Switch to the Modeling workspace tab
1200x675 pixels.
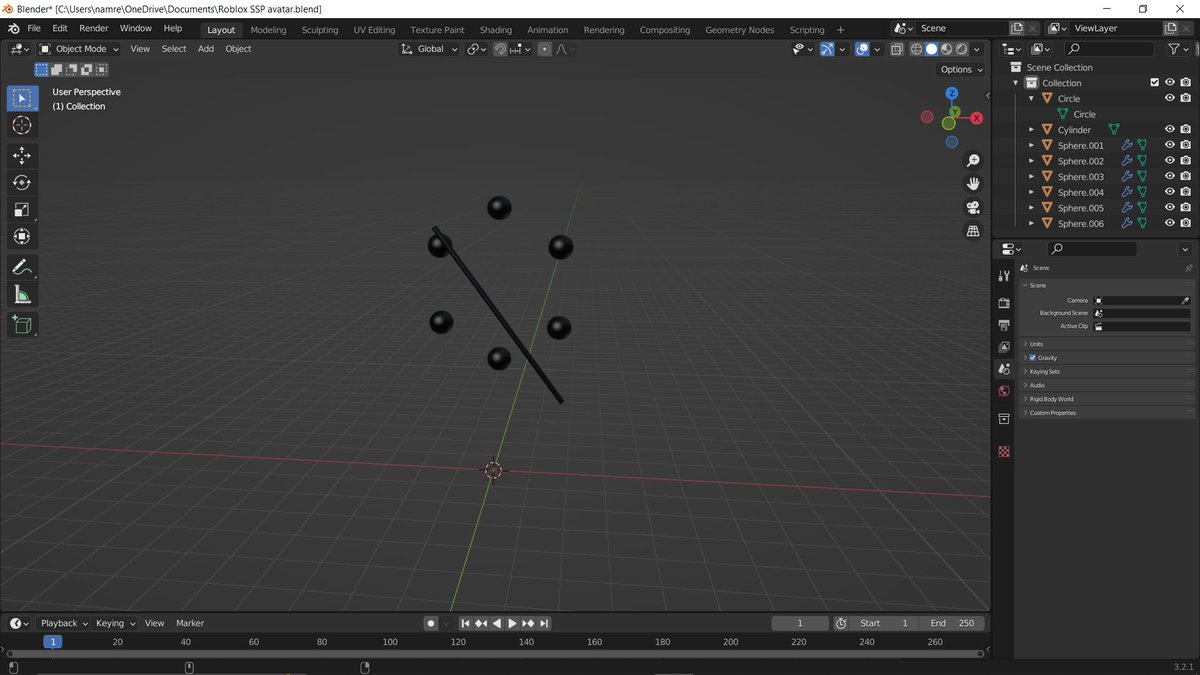point(268,30)
